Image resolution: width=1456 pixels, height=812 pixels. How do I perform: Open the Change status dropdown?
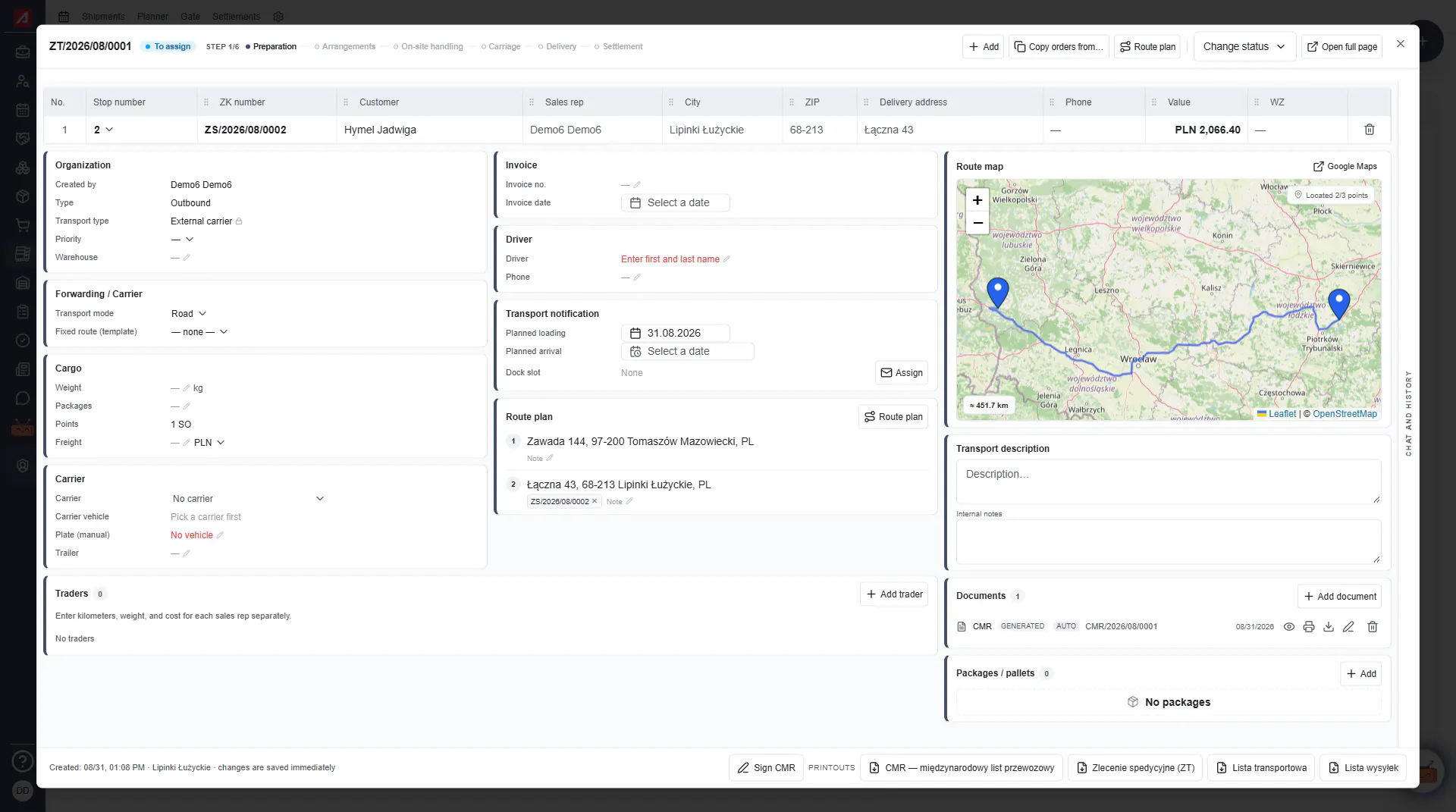1244,46
